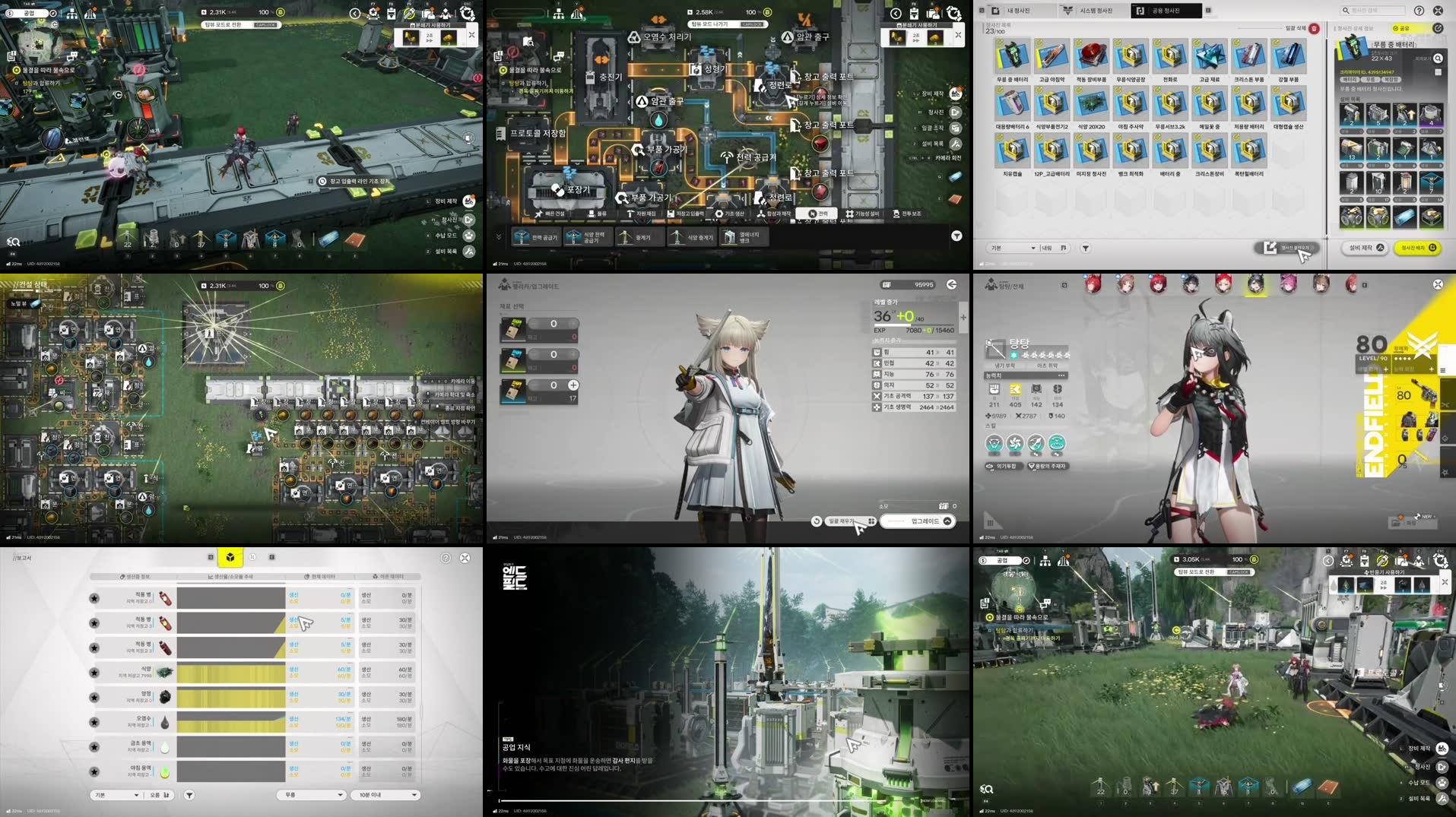Screen dimensions: 1456x817
Task: Select the yellow cube report tab icon
Action: pos(230,557)
